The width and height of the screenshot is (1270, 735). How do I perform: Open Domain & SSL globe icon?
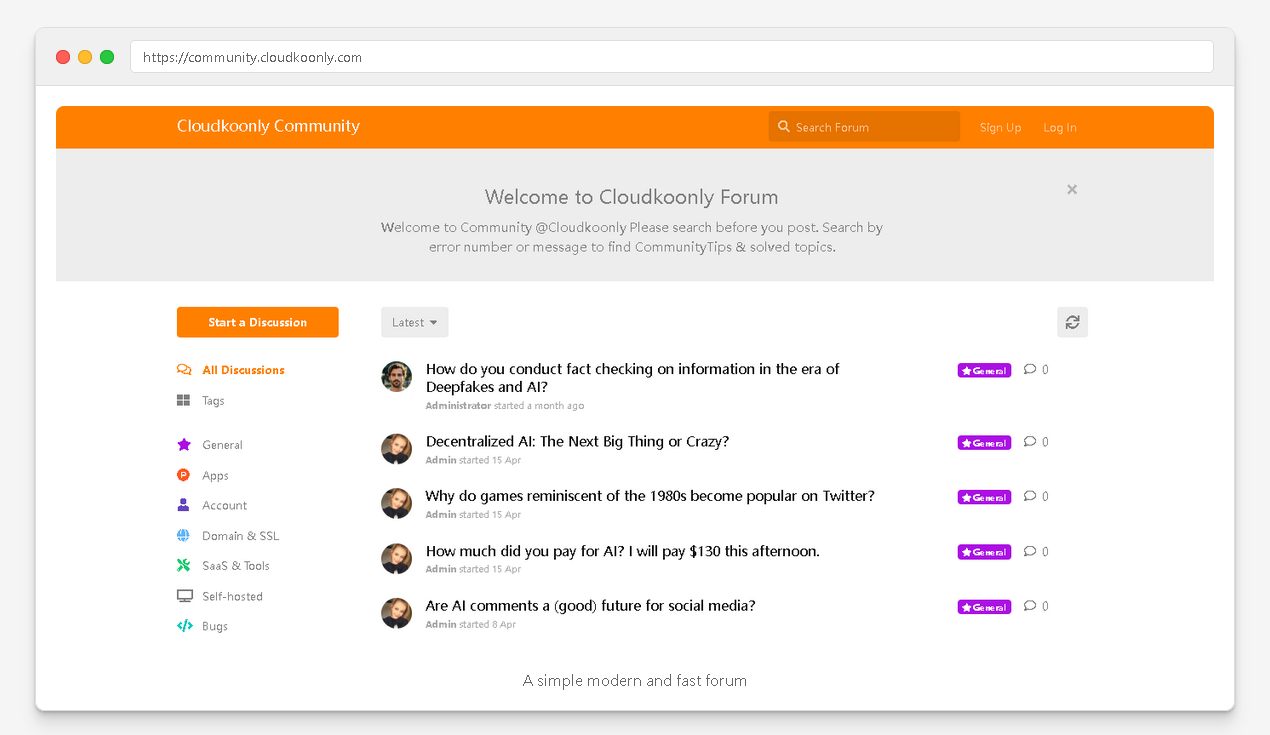(184, 535)
